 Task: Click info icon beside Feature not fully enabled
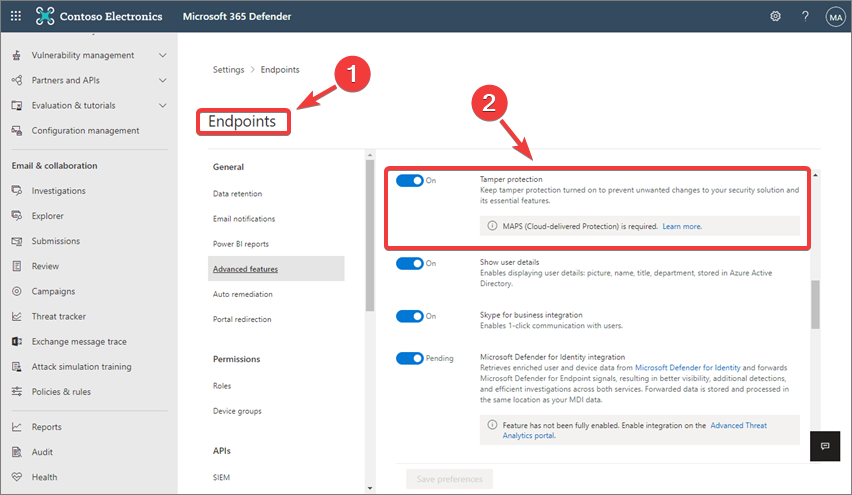click(492, 425)
